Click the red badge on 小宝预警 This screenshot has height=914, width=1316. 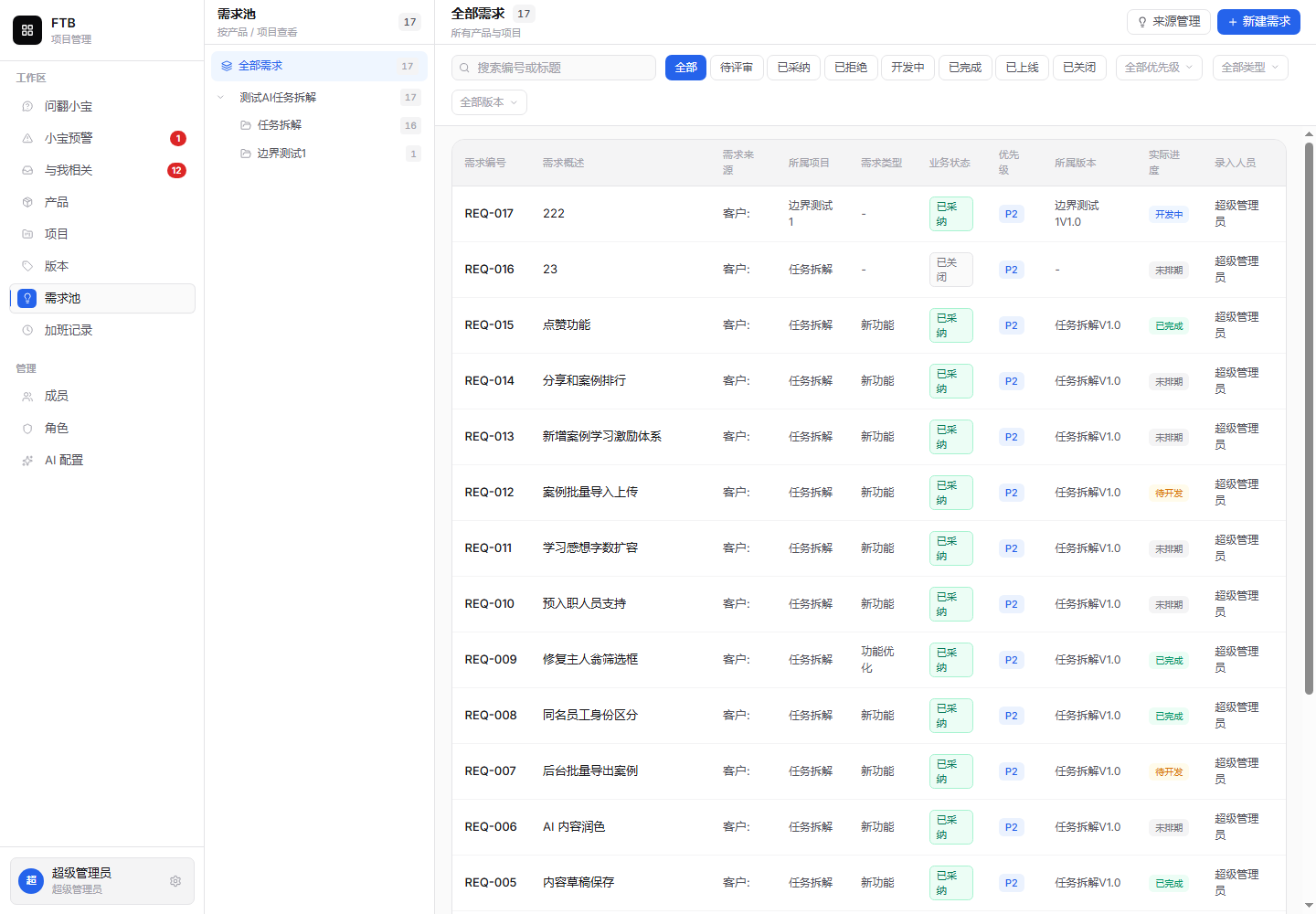pyautogui.click(x=178, y=138)
